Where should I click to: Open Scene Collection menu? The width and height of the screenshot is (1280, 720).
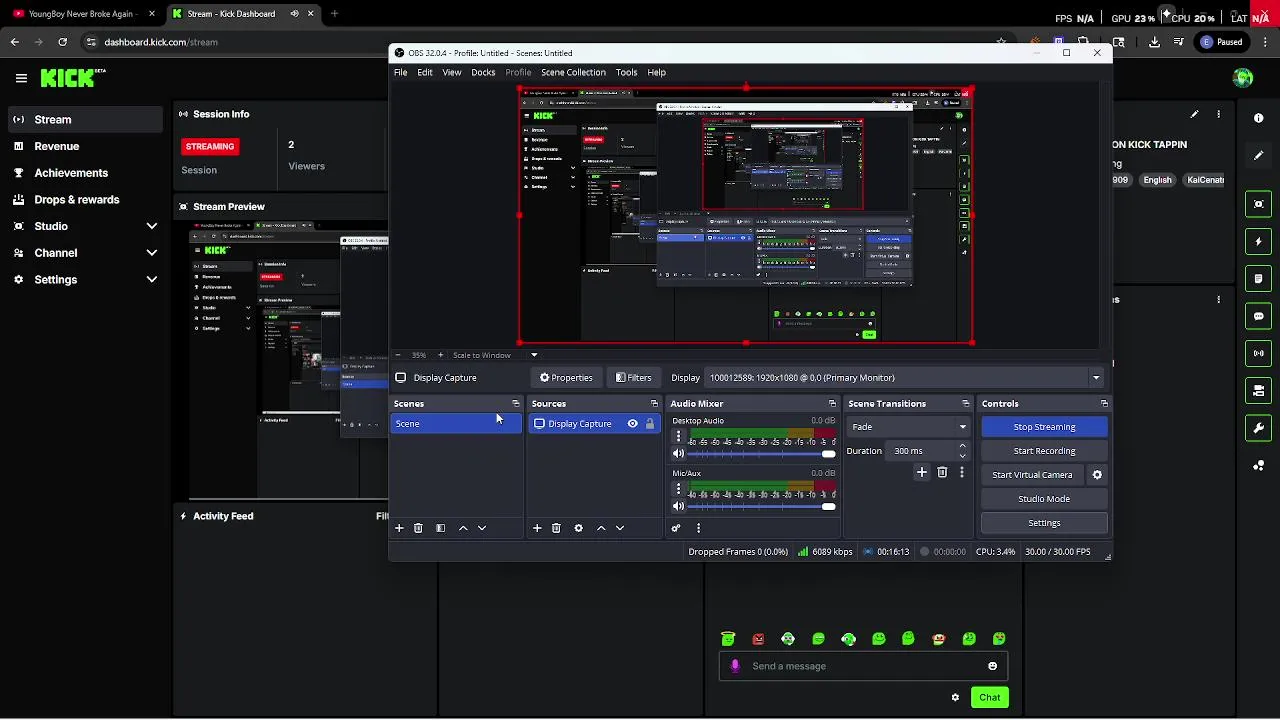(573, 72)
